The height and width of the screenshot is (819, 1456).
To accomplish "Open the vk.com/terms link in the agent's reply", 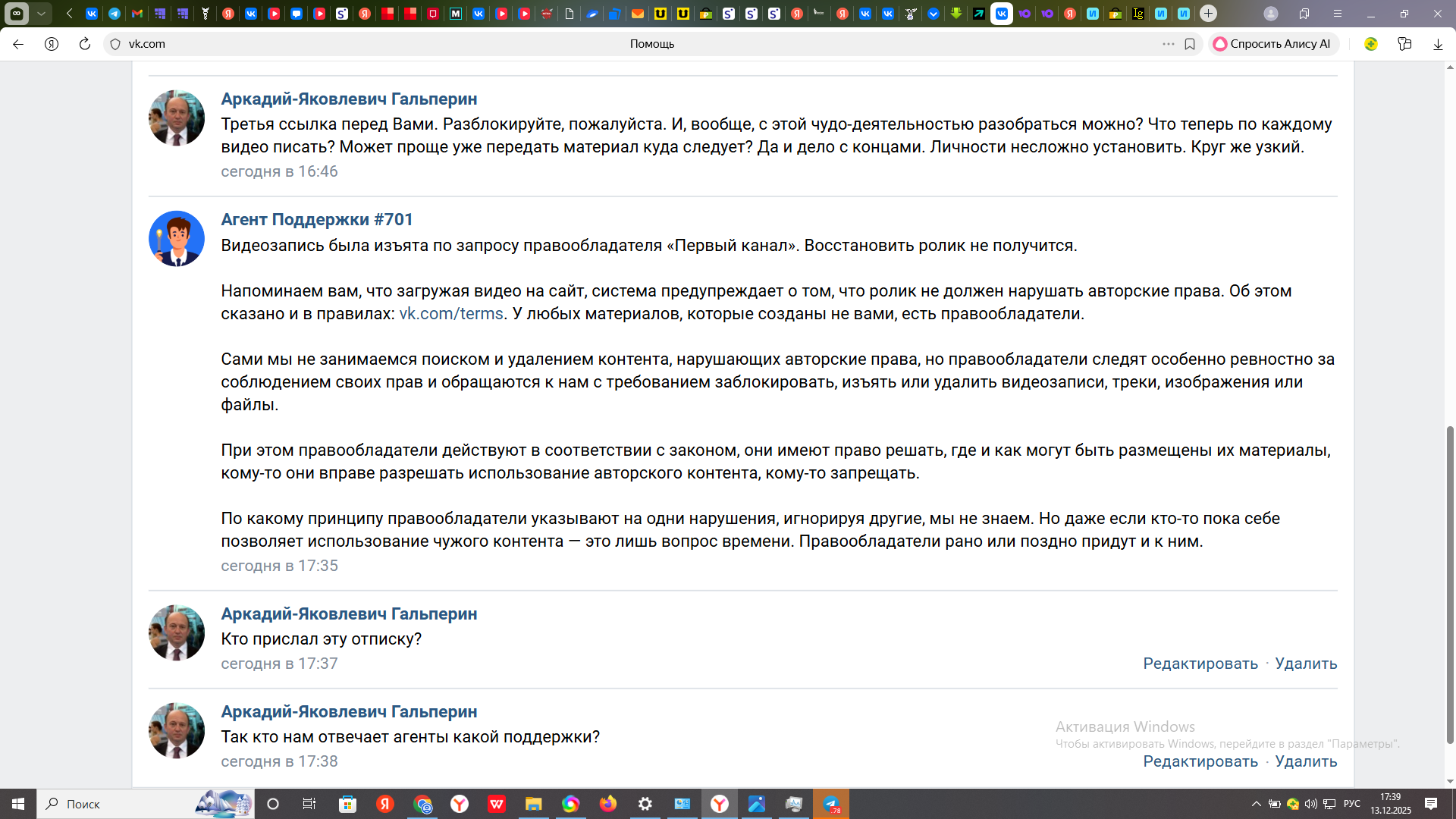I will coord(451,314).
